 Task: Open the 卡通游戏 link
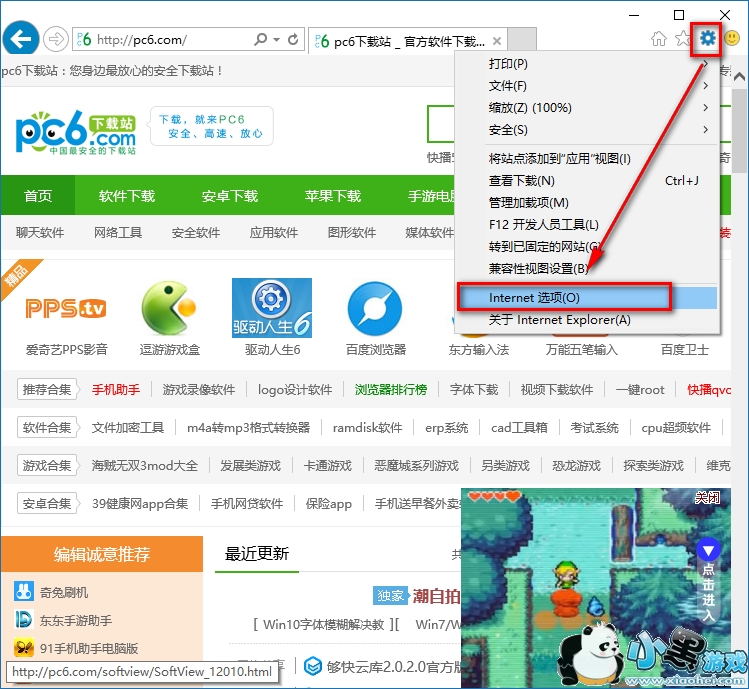pos(328,465)
